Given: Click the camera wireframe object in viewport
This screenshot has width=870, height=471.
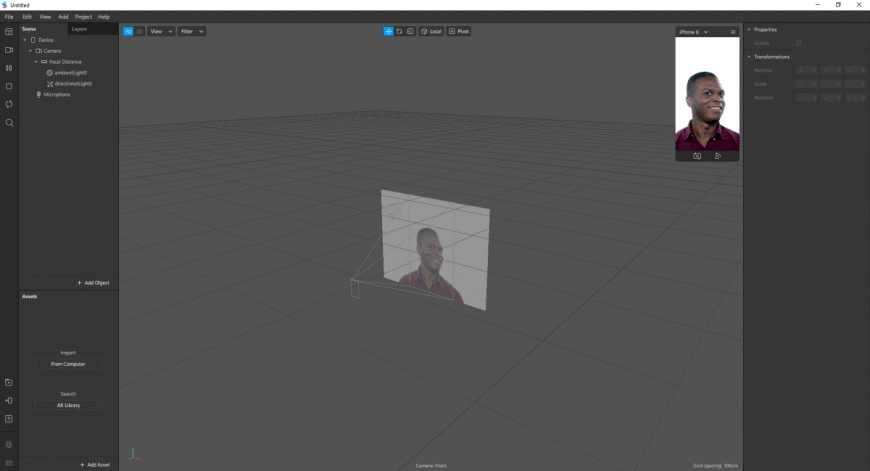Looking at the screenshot, I should pos(355,288).
